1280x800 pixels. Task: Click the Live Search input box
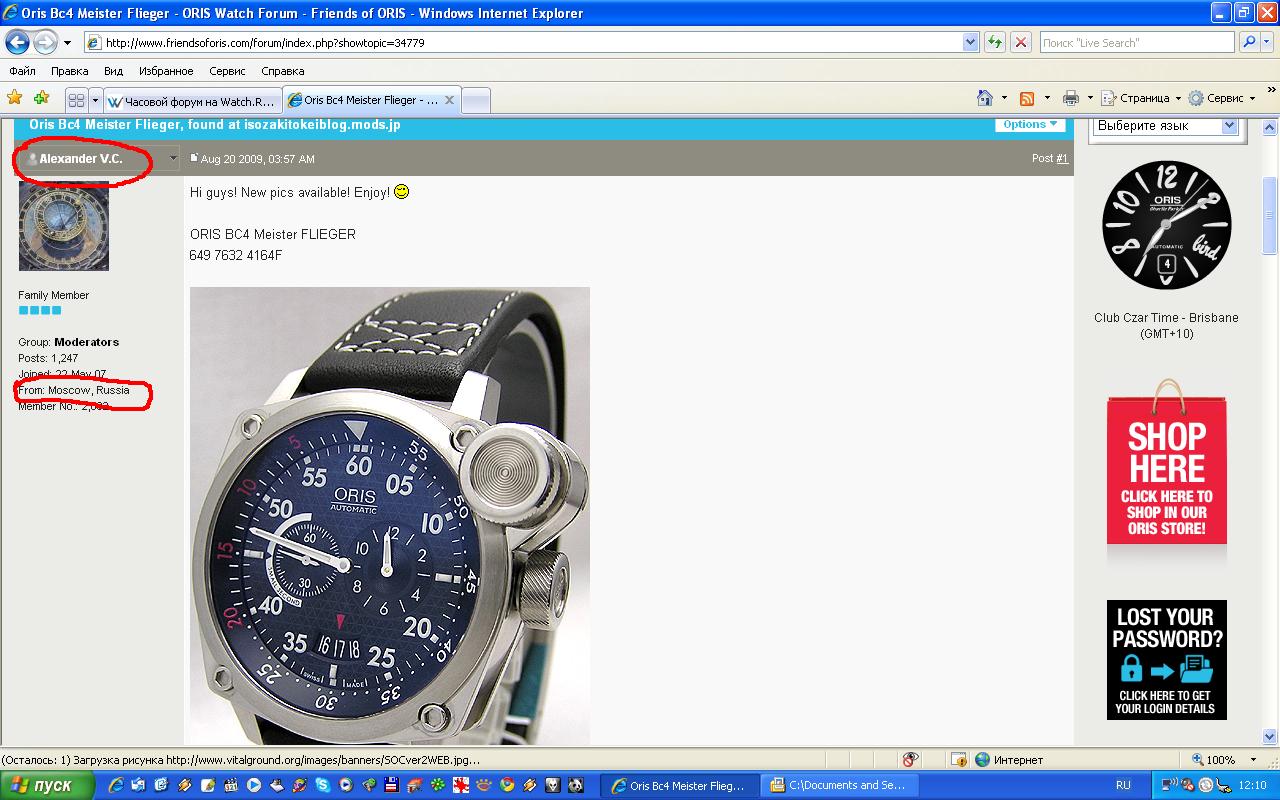click(1136, 43)
